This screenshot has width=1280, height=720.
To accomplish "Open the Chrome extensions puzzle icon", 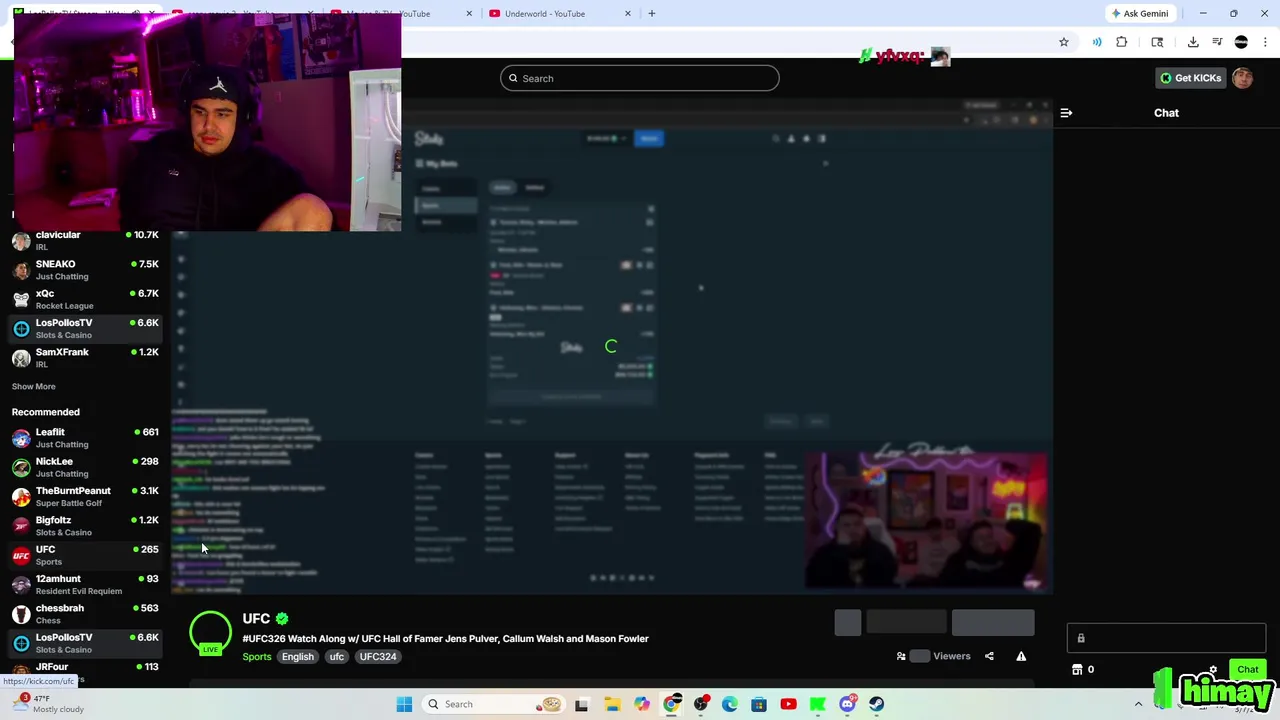I will [x=1121, y=42].
